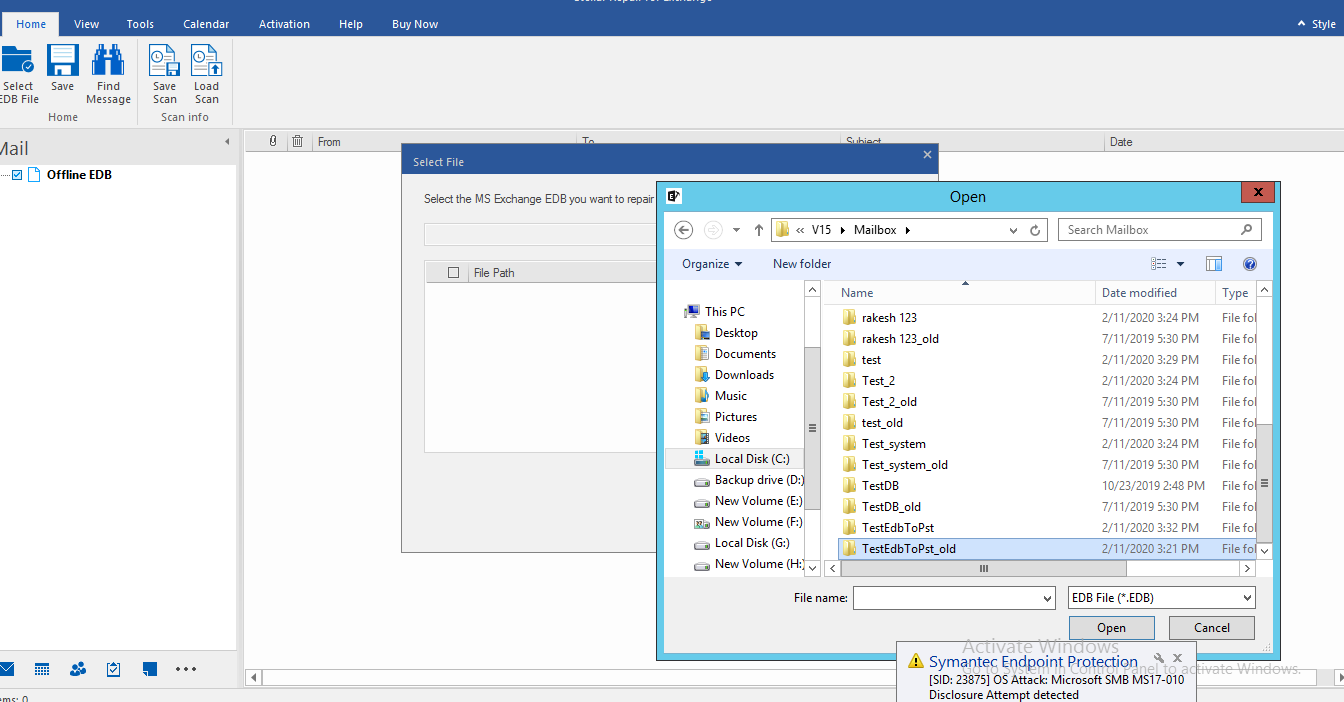The height and width of the screenshot is (702, 1344).
Task: Expand the address bar history dropdown
Action: click(x=1015, y=230)
